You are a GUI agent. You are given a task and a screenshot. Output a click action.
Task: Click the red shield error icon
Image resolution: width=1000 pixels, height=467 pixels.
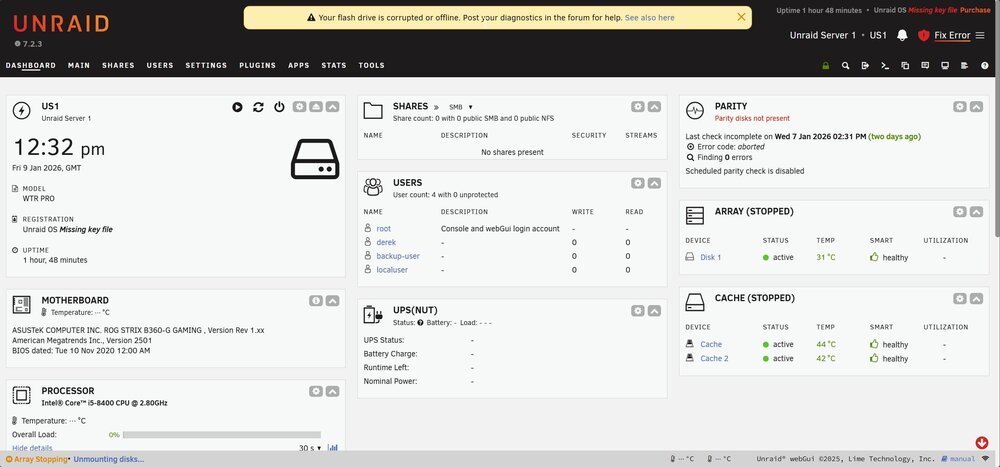click(x=923, y=35)
